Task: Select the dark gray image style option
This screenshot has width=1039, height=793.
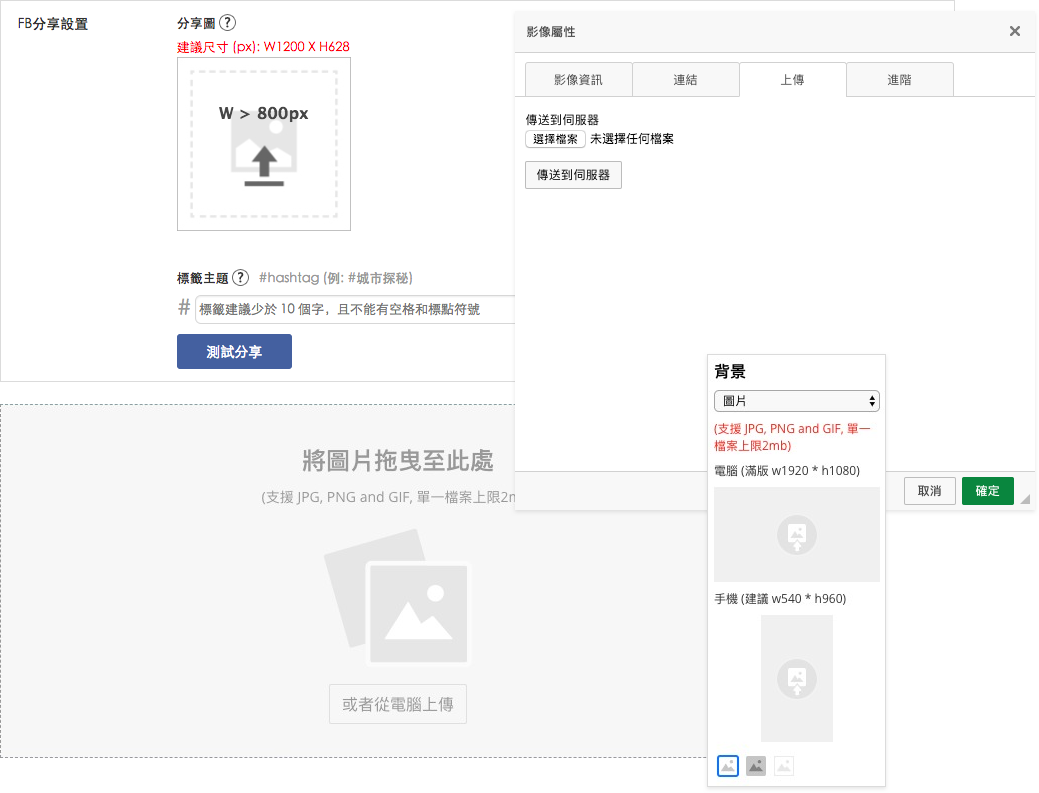Action: (x=756, y=766)
